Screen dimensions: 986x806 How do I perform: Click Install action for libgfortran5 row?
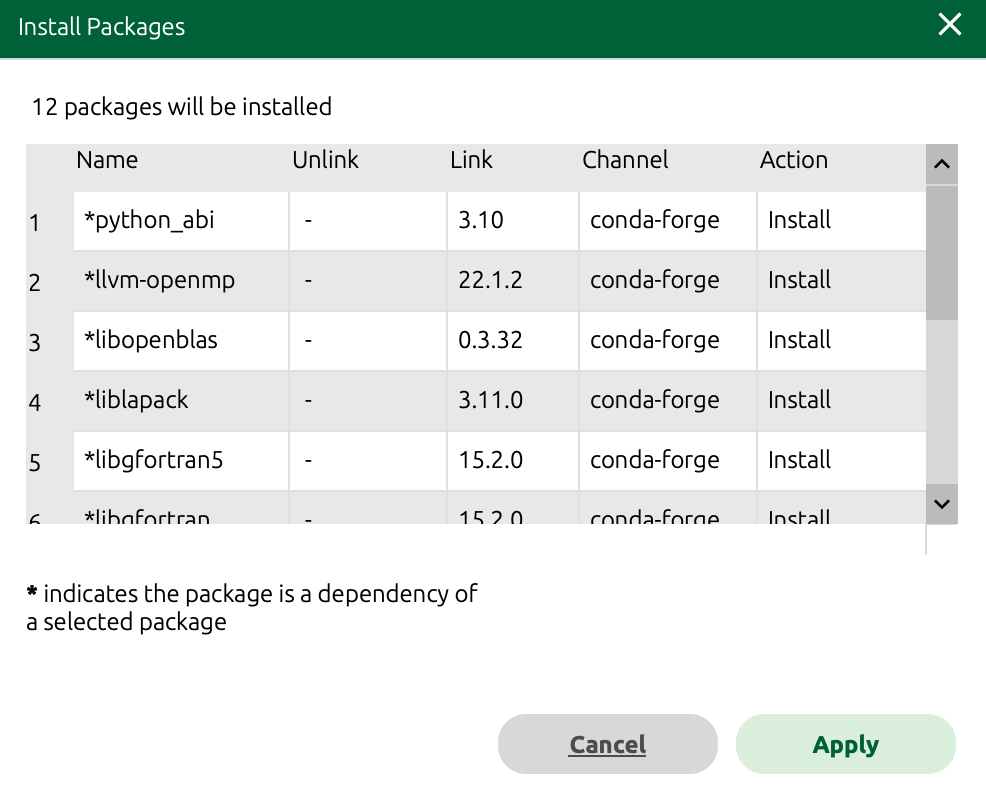799,460
